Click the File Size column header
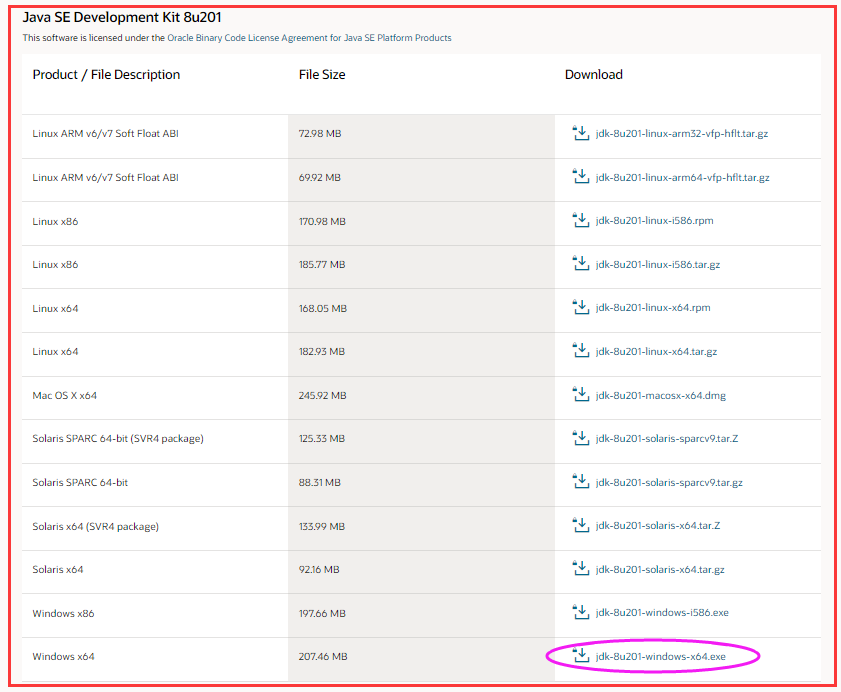Image resolution: width=841 pixels, height=692 pixels. tap(322, 75)
